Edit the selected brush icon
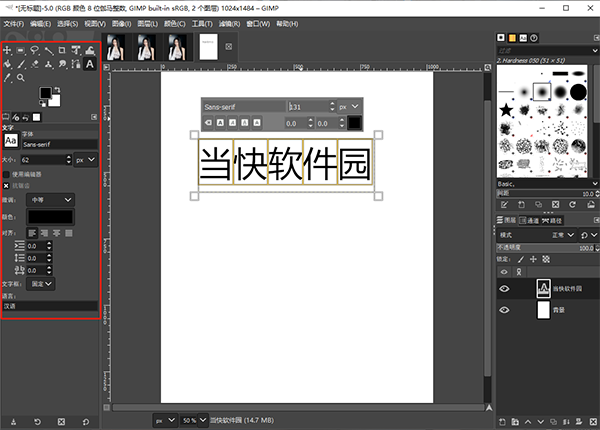The image size is (600, 430). tap(504, 205)
